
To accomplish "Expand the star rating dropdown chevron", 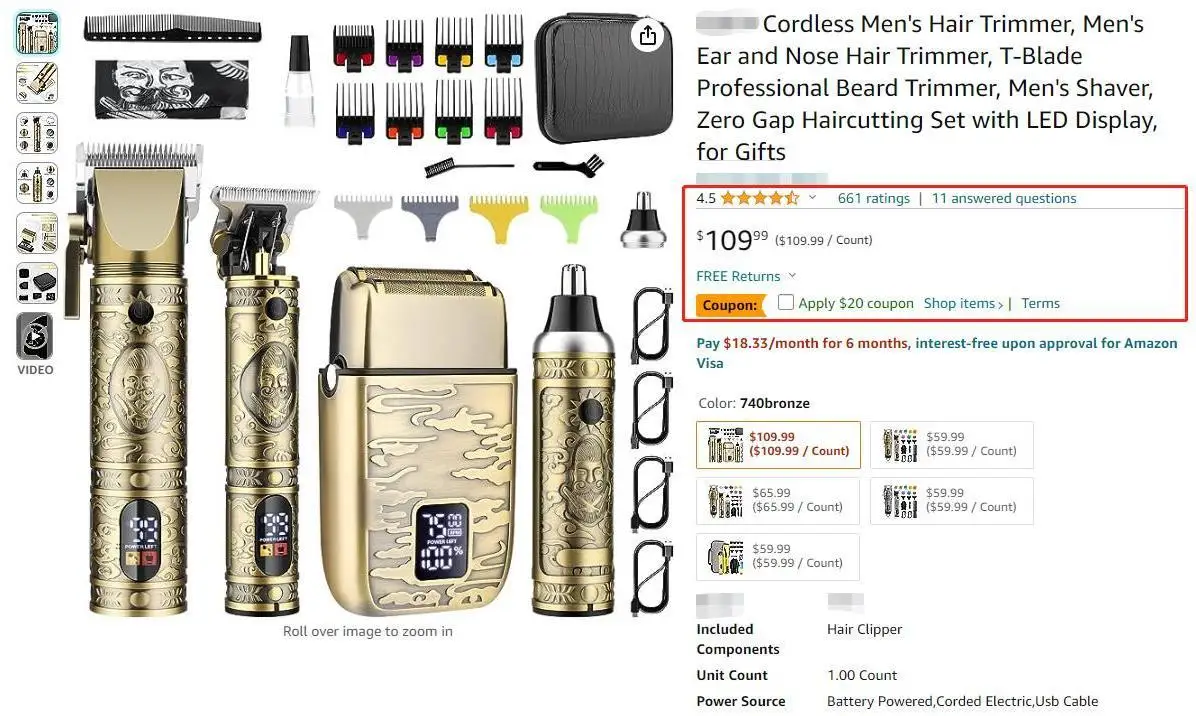I will point(812,197).
